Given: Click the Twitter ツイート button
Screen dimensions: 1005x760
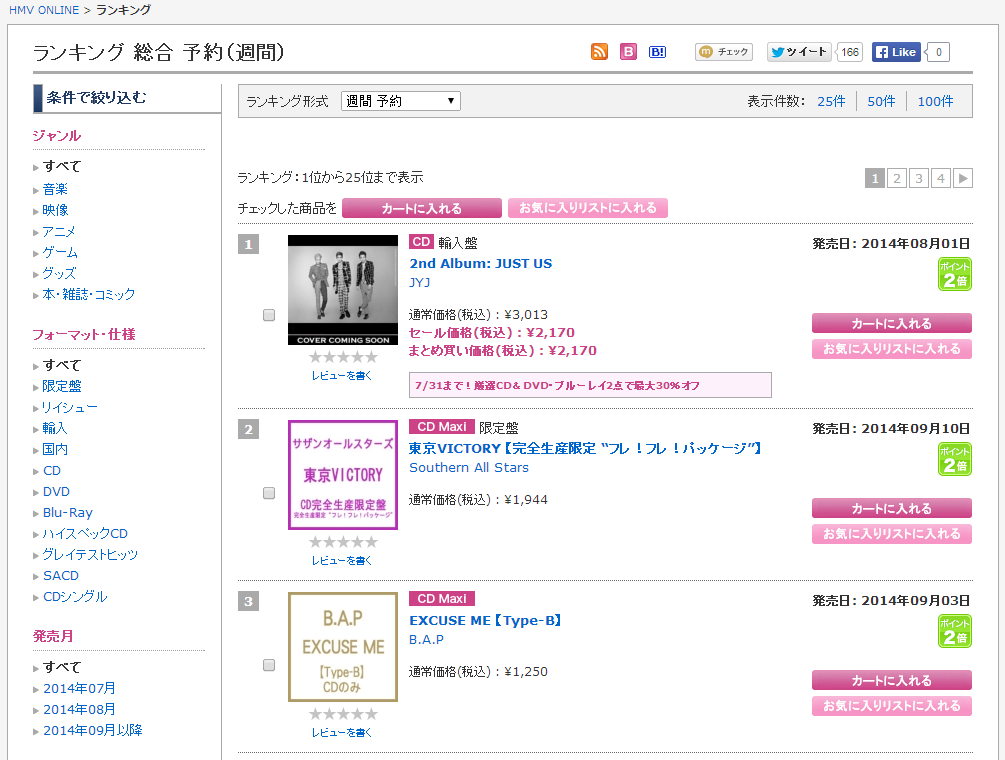Looking at the screenshot, I should coord(799,52).
